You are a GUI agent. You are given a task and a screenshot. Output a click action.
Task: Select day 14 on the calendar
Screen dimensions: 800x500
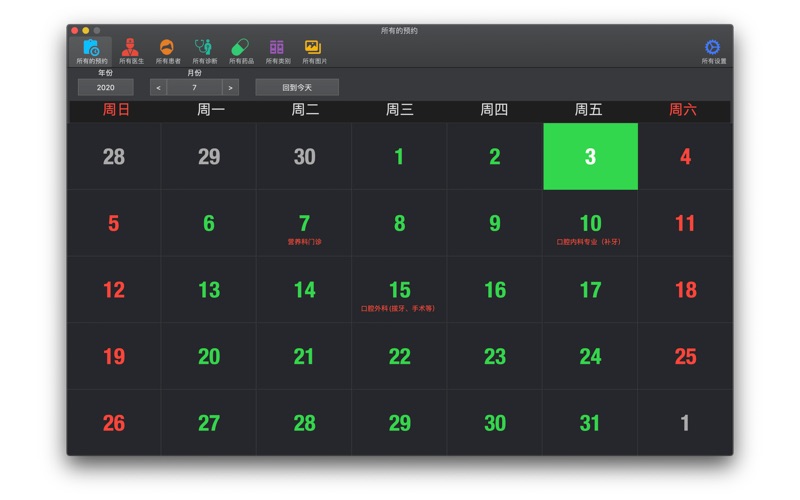[x=304, y=290]
